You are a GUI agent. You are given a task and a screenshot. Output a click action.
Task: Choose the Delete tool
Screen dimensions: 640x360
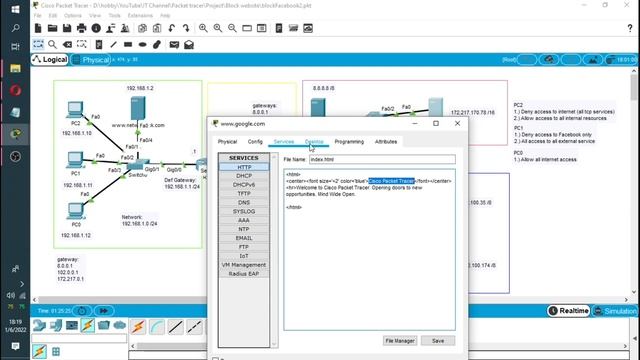67,44
